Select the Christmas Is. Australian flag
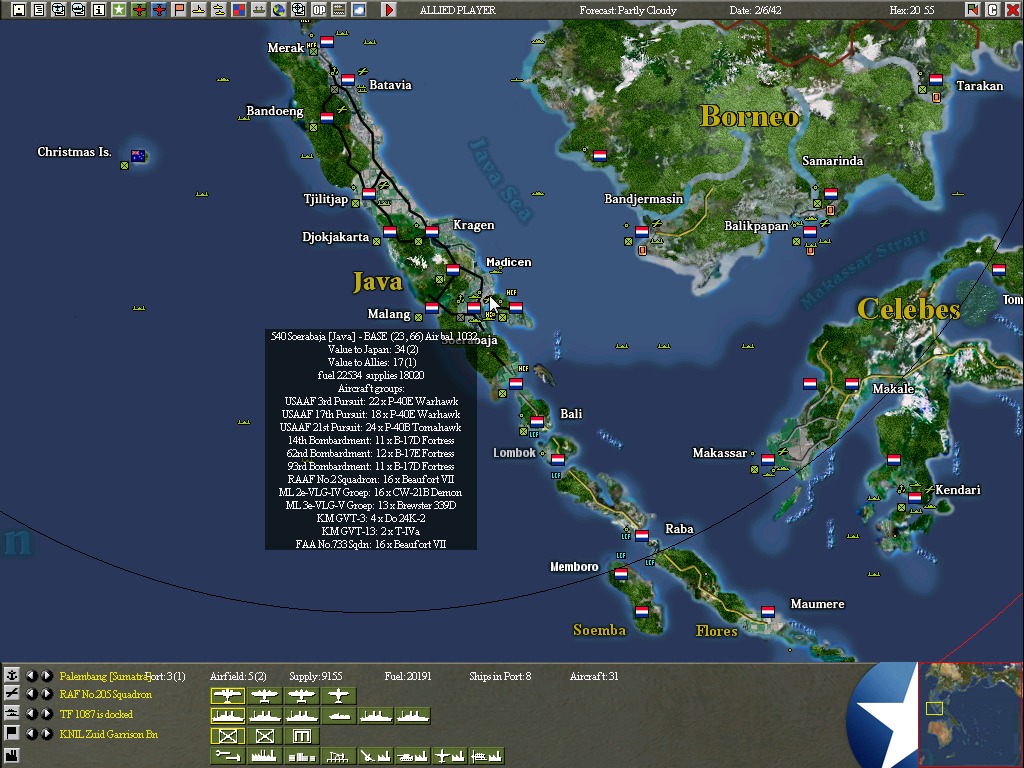Image resolution: width=1024 pixels, height=768 pixels. (x=138, y=155)
